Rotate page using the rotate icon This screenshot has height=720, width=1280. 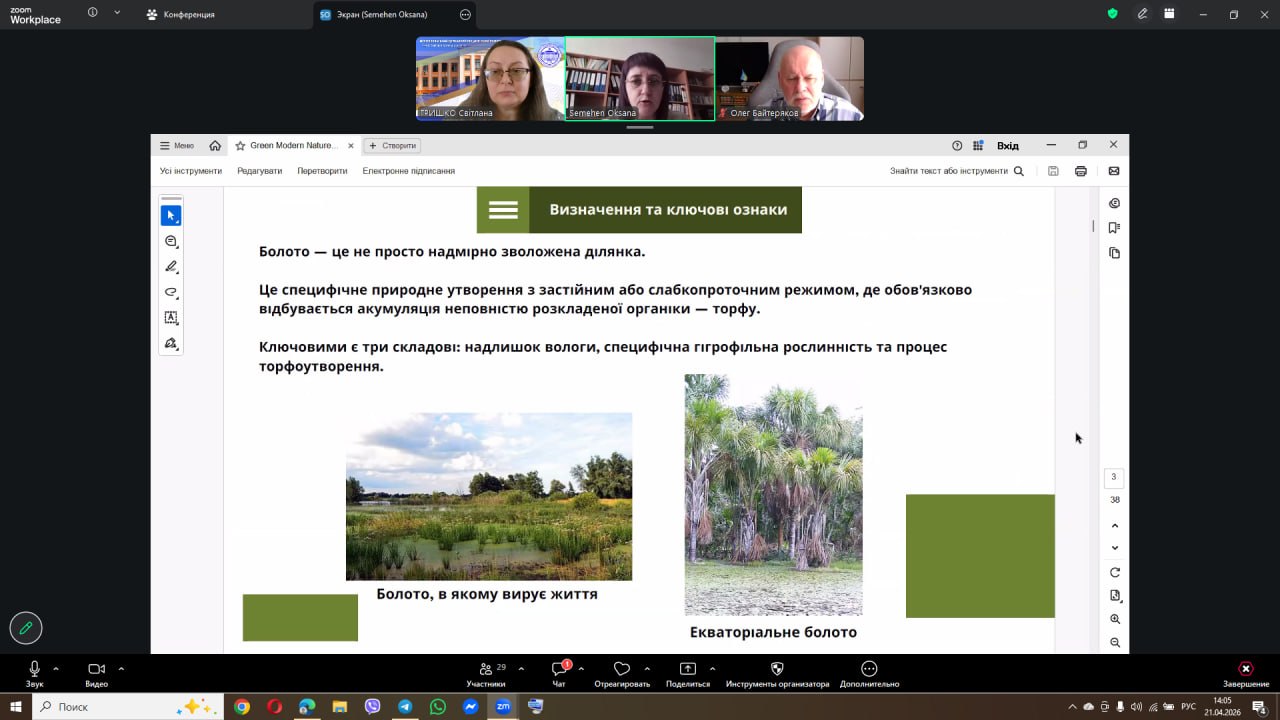pyautogui.click(x=1115, y=572)
